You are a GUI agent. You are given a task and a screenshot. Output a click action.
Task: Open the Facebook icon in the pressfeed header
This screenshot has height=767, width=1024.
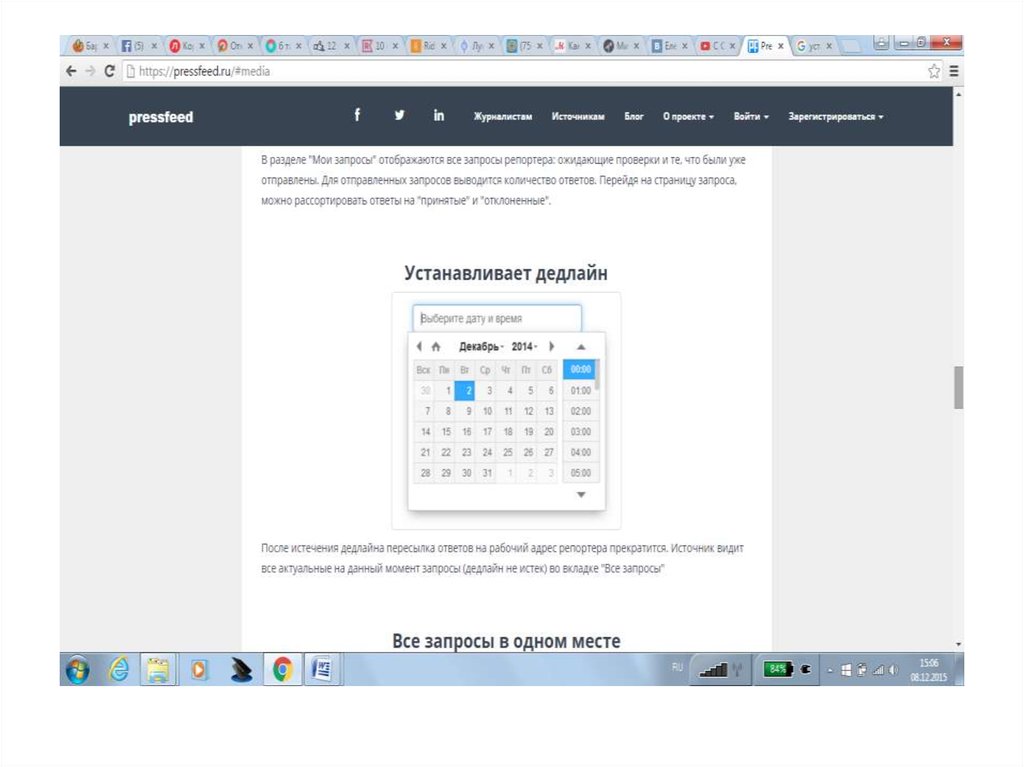tap(357, 115)
